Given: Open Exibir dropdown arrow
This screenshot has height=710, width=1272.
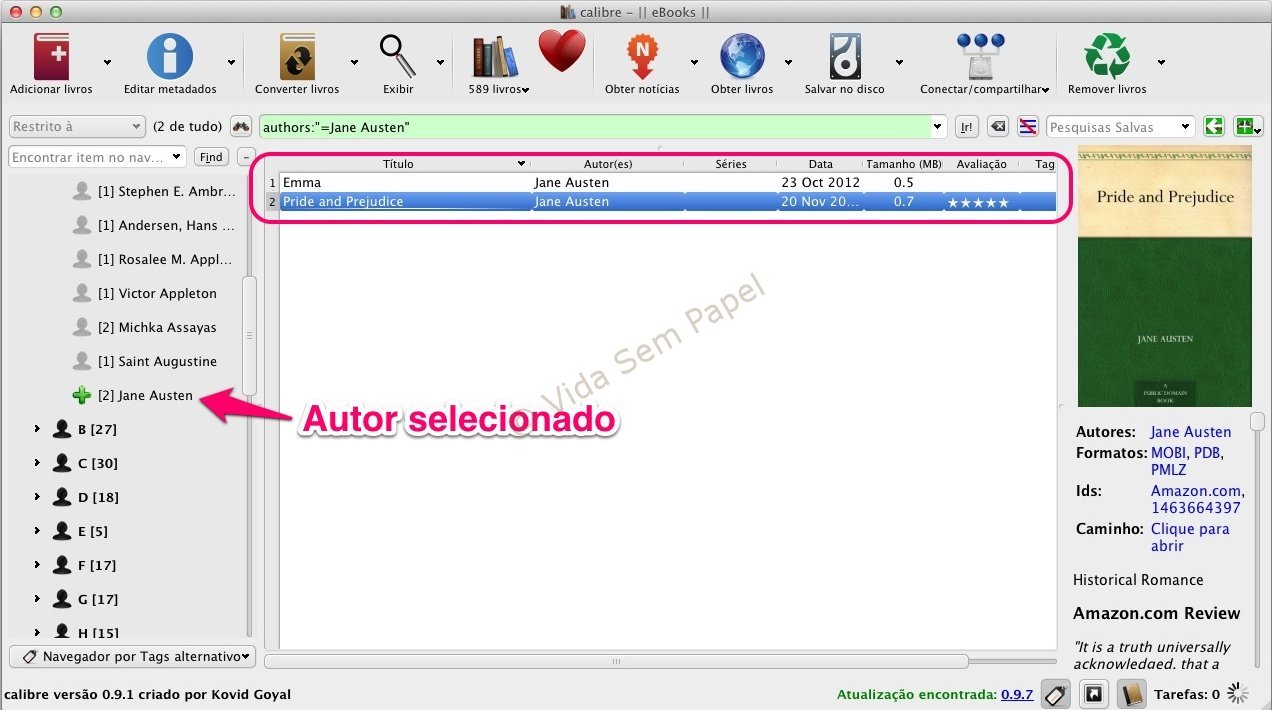Looking at the screenshot, I should (x=440, y=62).
